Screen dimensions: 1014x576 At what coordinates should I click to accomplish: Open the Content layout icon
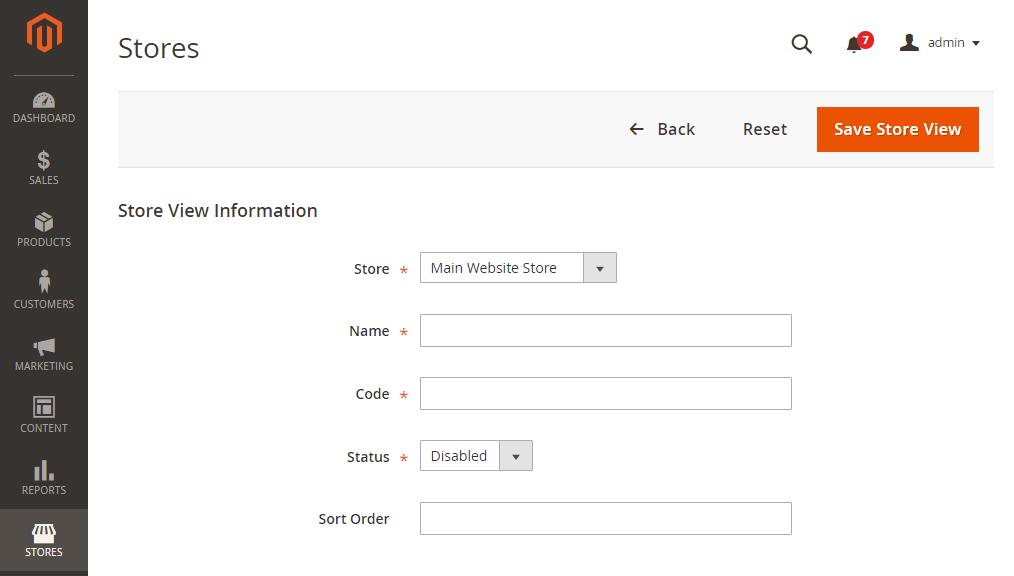coord(44,408)
